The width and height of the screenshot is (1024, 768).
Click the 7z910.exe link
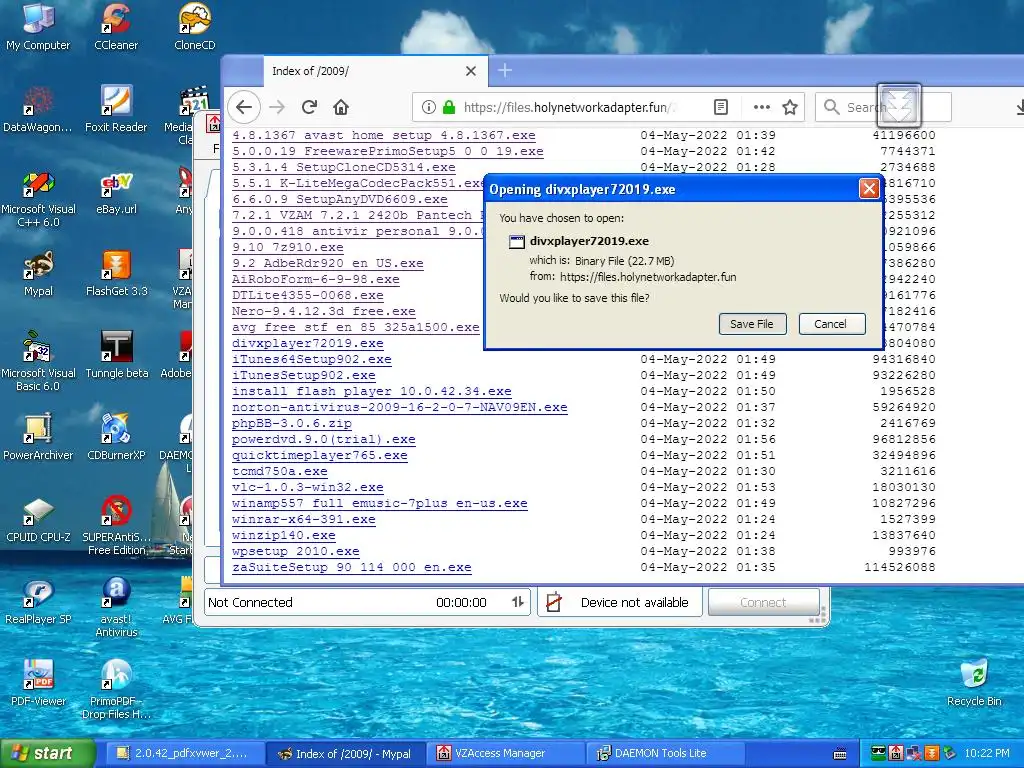click(x=288, y=247)
